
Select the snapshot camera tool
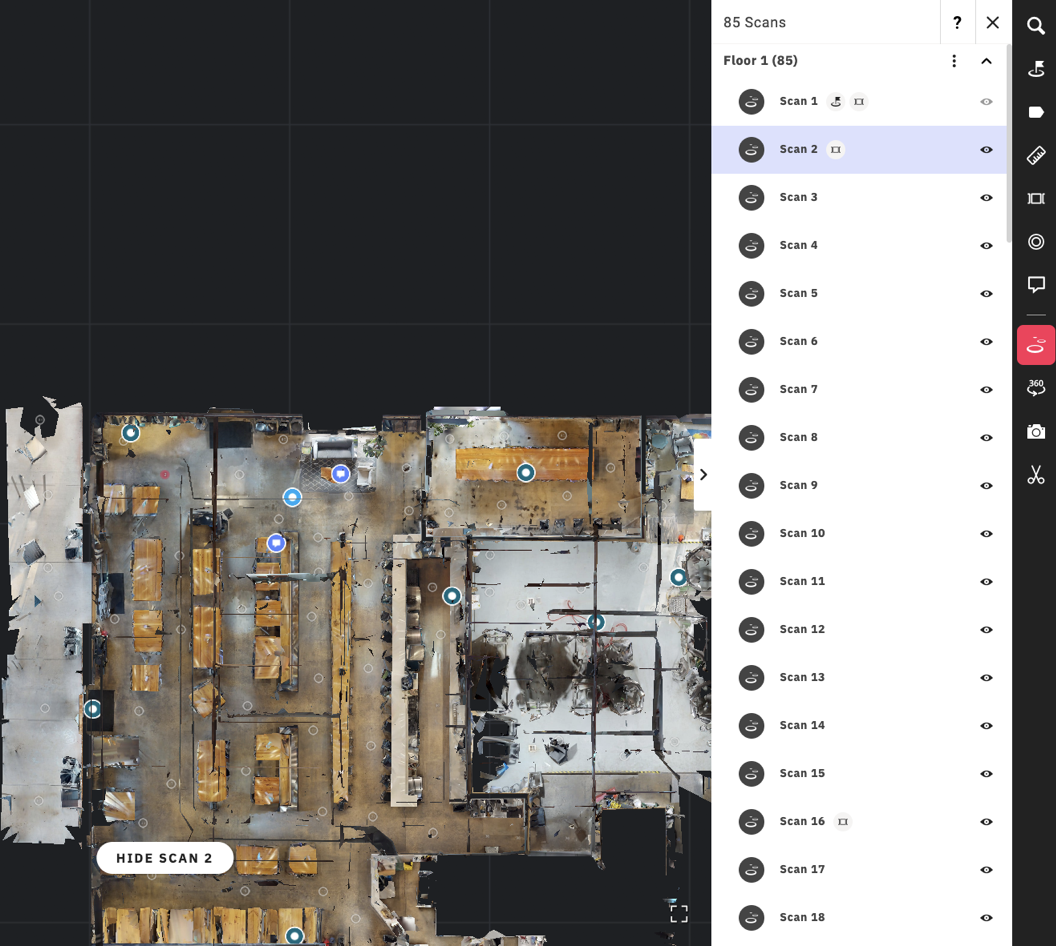(1036, 432)
